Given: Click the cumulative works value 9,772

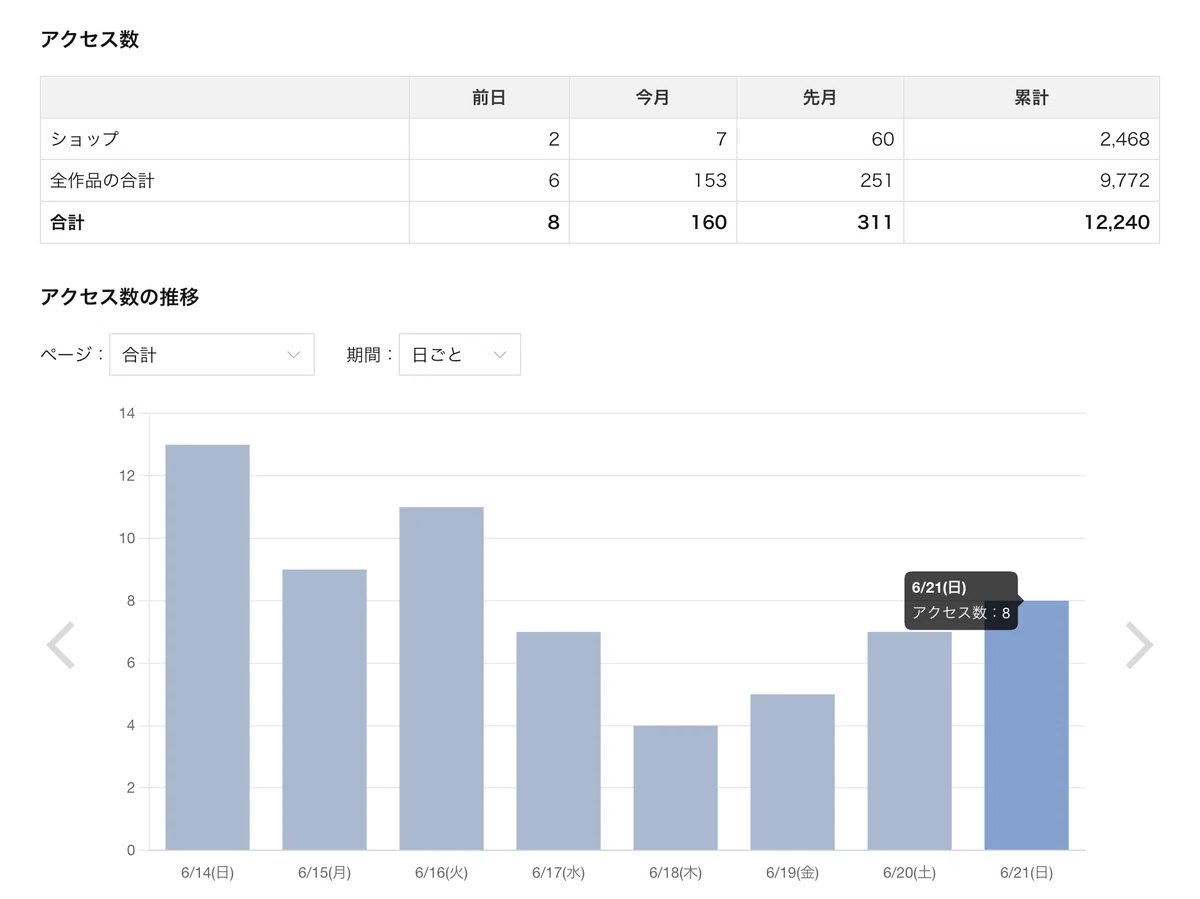Looking at the screenshot, I should pos(1124,181).
